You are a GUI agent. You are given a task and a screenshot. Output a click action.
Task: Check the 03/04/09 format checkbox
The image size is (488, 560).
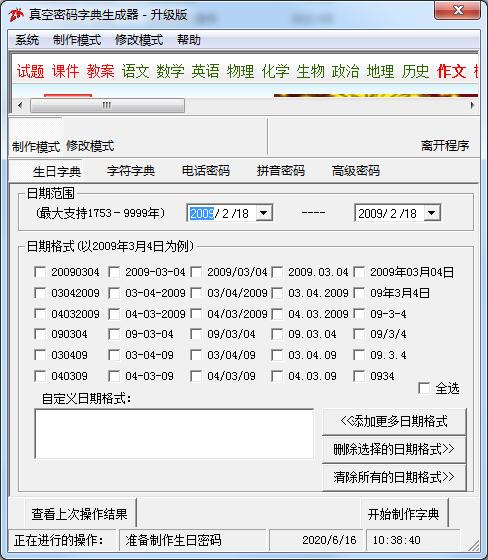pyautogui.click(x=196, y=355)
